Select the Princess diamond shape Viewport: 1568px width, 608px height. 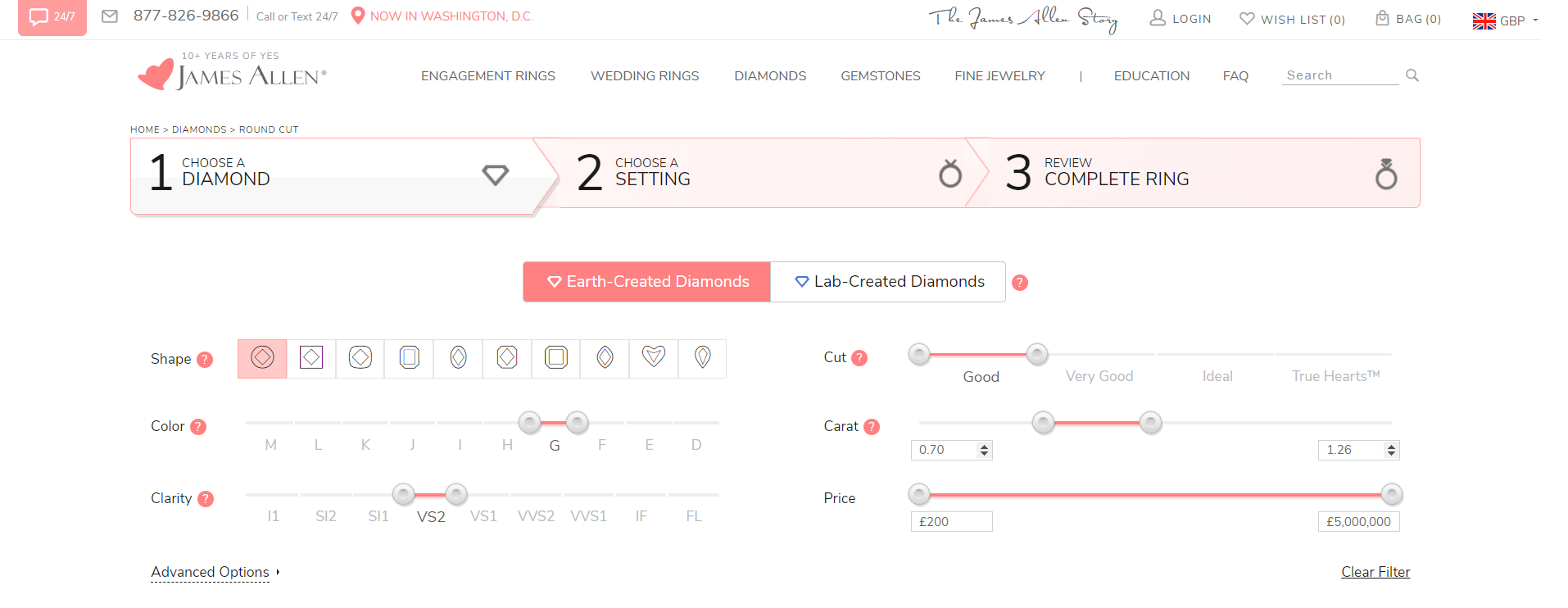point(311,358)
